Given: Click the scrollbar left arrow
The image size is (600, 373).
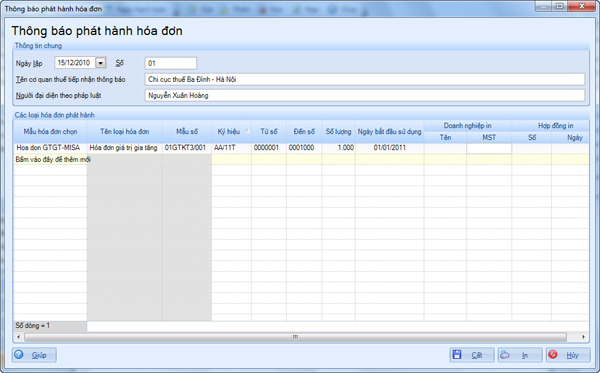Looking at the screenshot, I should click(x=18, y=337).
